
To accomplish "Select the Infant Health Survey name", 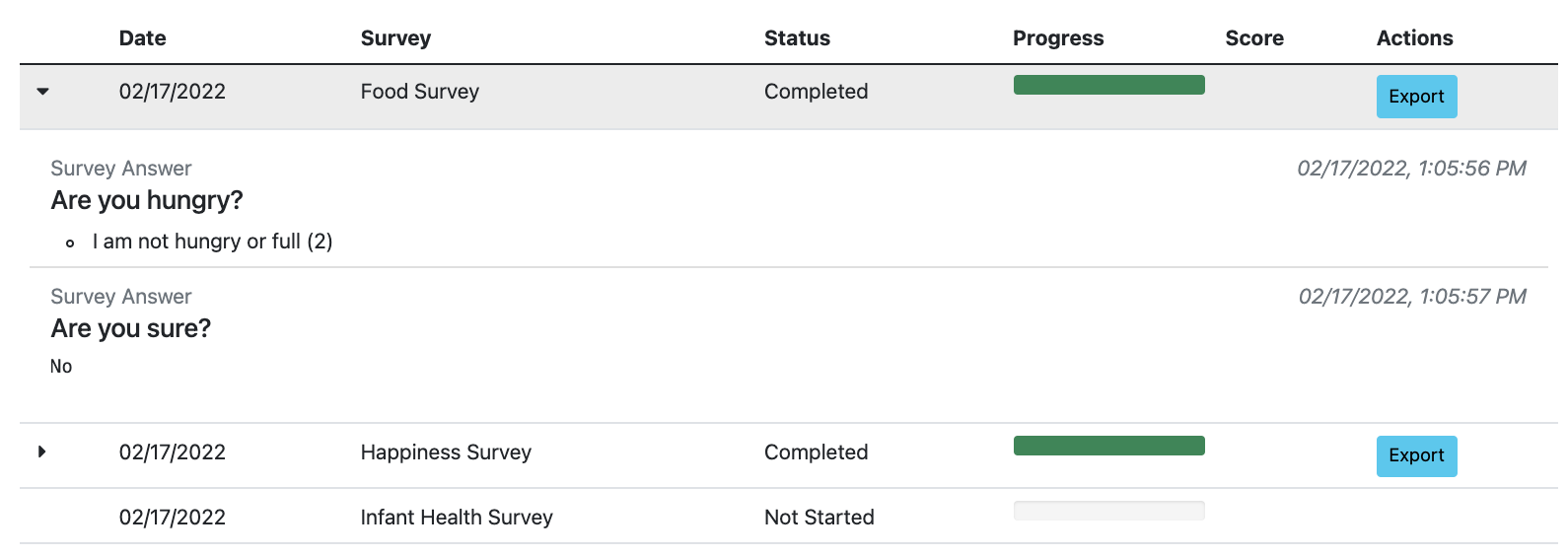I will tap(457, 518).
